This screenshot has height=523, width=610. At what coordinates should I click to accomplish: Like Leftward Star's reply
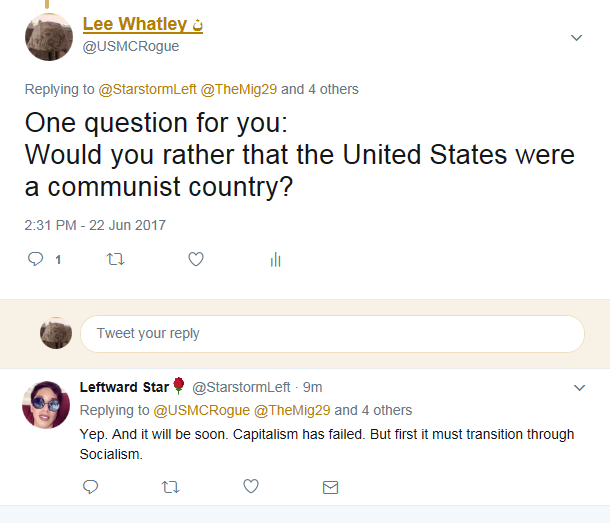(251, 486)
